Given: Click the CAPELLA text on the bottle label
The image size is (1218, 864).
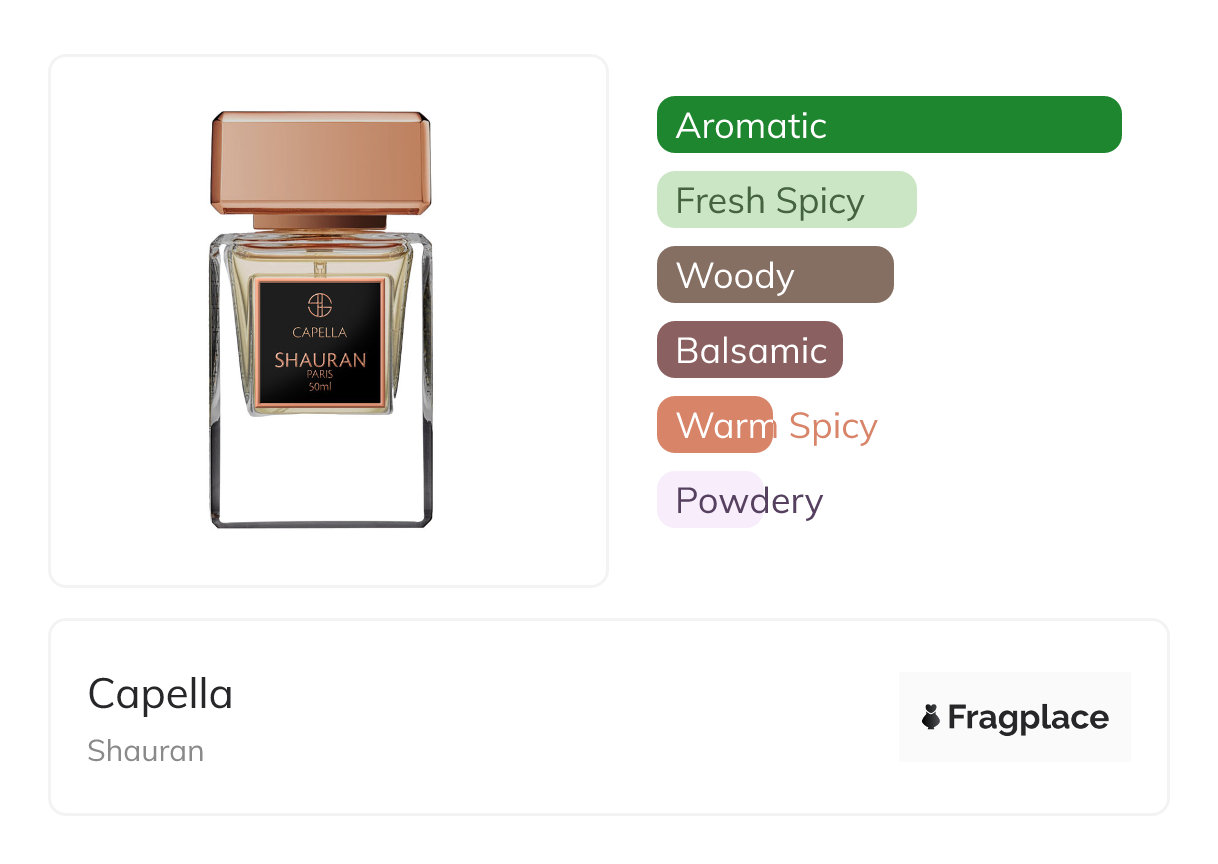Looking at the screenshot, I should 320,332.
